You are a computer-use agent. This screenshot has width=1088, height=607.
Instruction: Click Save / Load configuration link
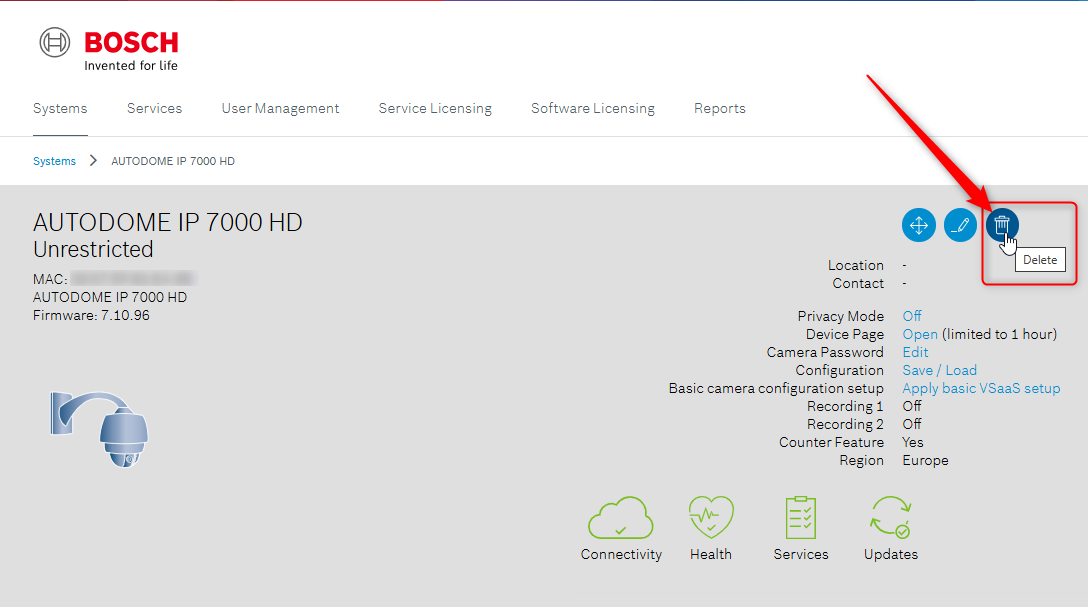pos(939,370)
